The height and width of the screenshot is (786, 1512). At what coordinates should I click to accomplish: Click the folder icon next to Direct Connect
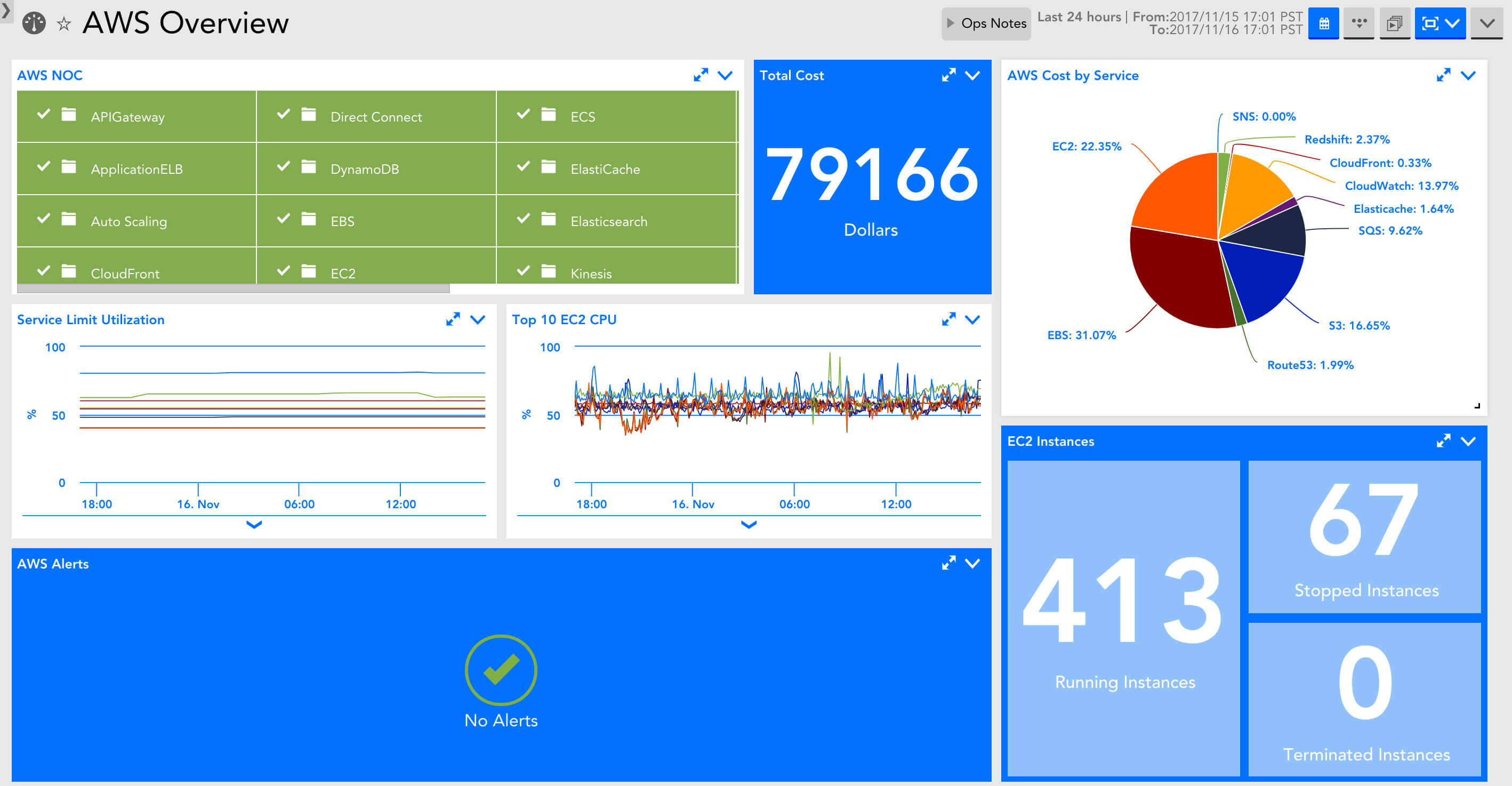pos(309,114)
